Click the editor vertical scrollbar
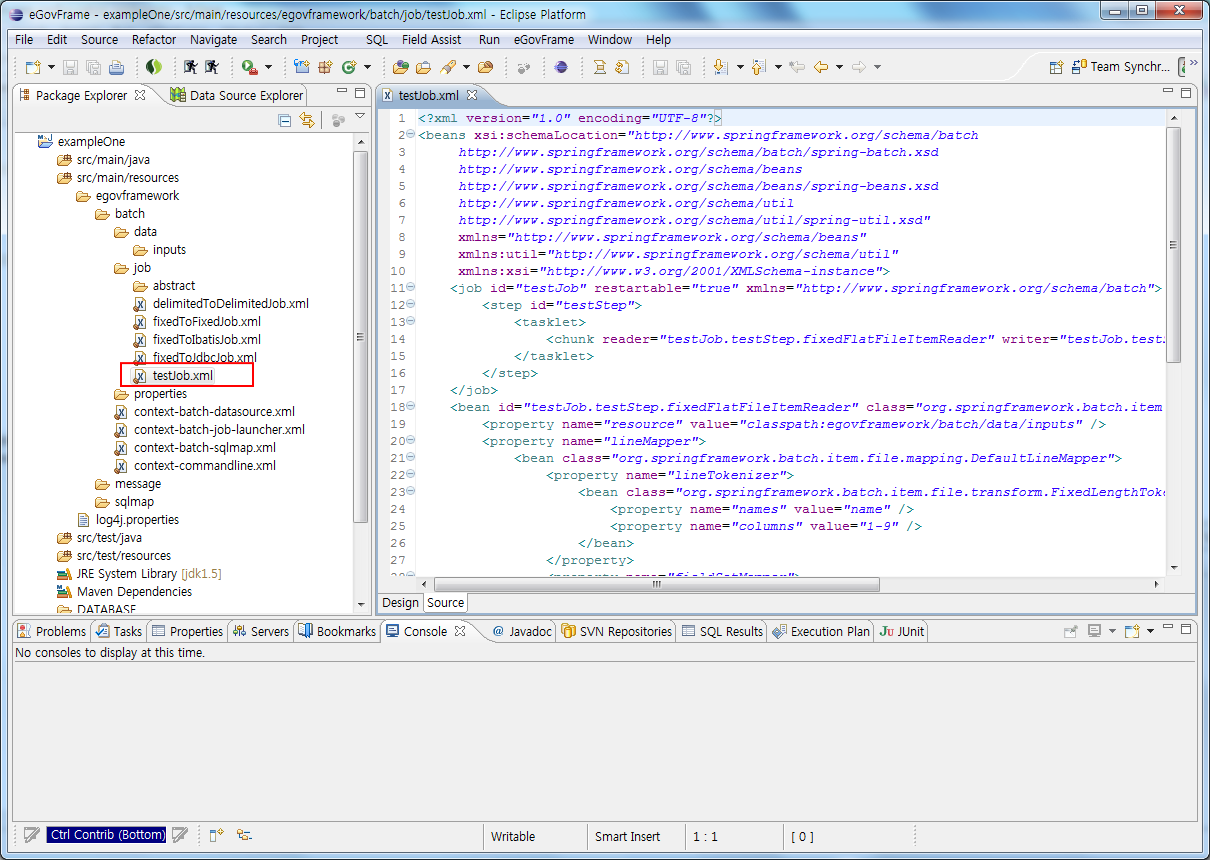 (x=1173, y=245)
